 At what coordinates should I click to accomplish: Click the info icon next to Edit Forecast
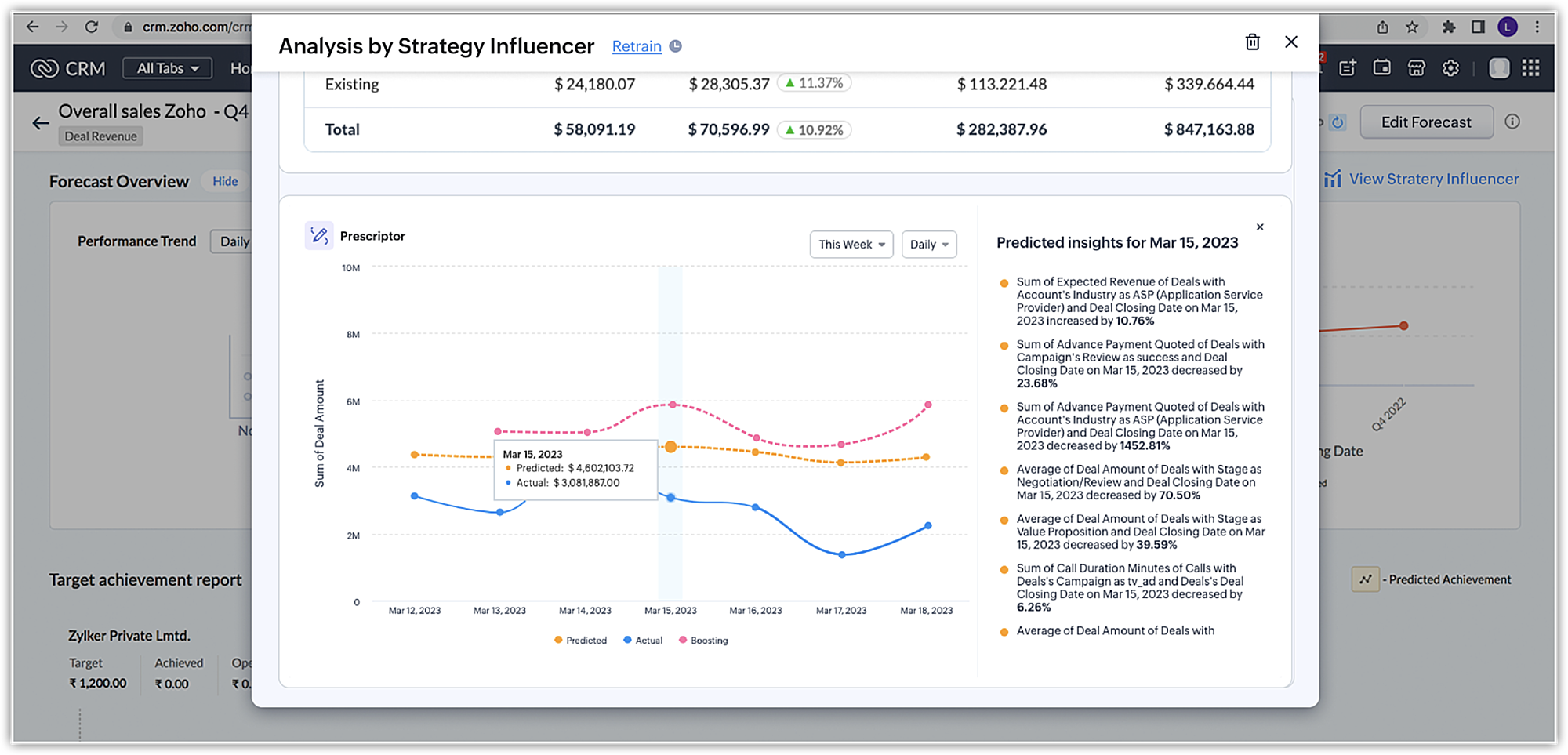pos(1512,122)
